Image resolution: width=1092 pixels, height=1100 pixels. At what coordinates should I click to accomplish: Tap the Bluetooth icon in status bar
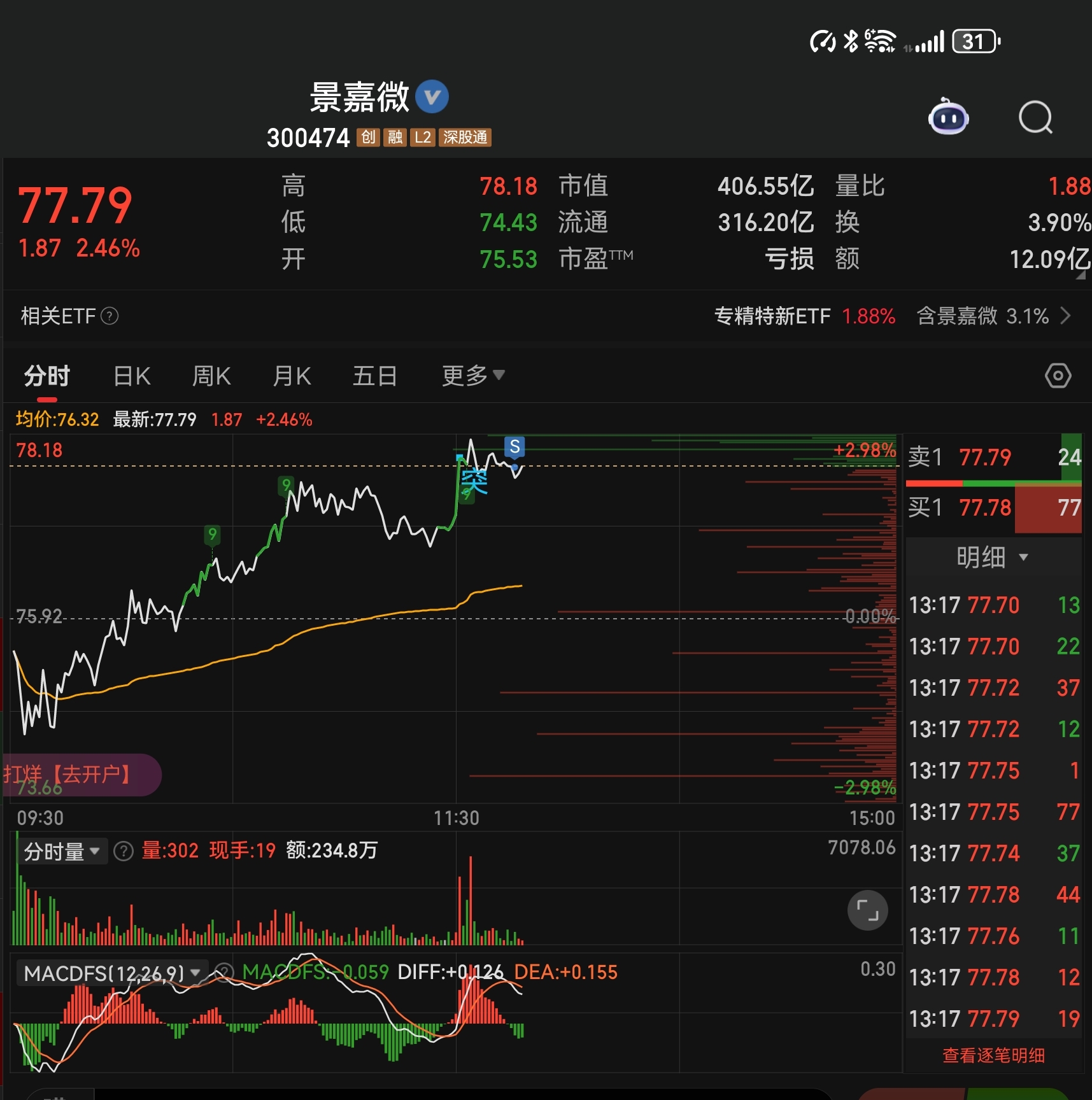coord(851,41)
